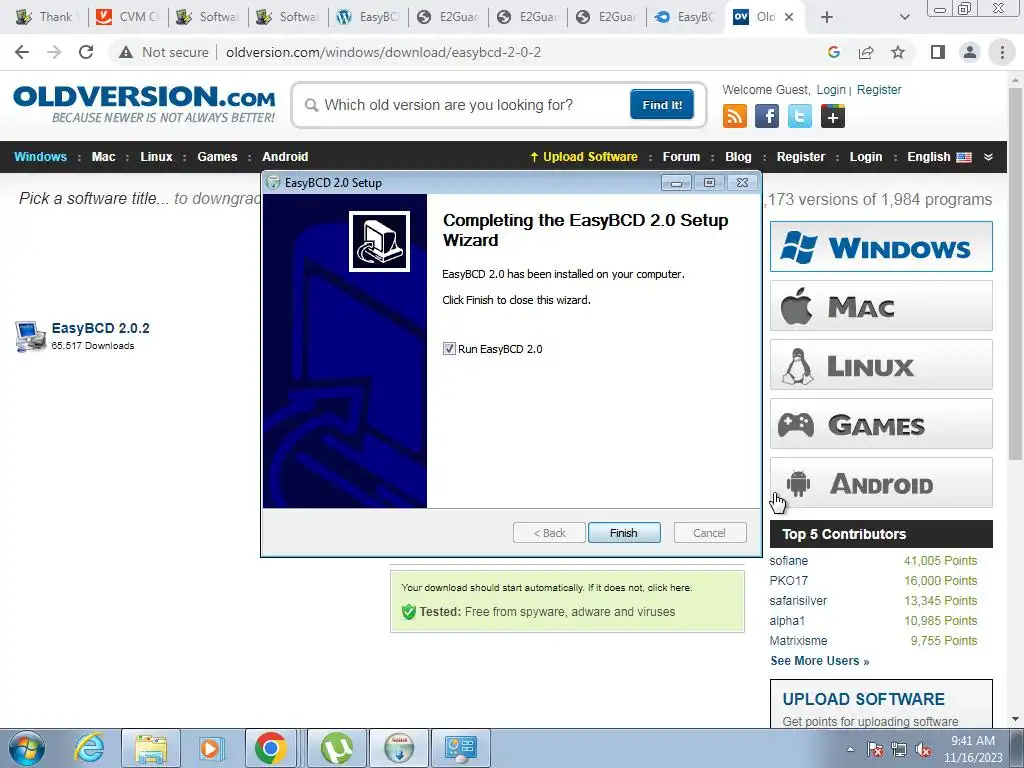The height and width of the screenshot is (768, 1024).
Task: Open the Facebook icon in the header
Action: click(x=767, y=116)
